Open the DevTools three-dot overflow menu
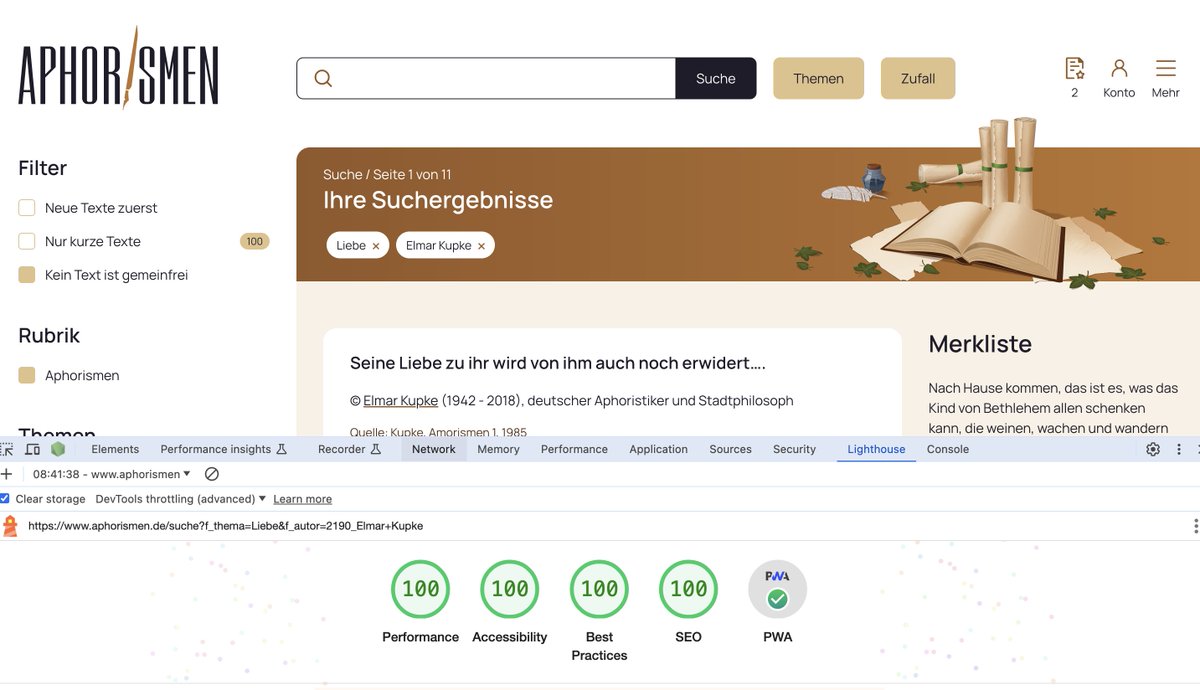Viewport: 1200px width, 690px height. click(1180, 449)
